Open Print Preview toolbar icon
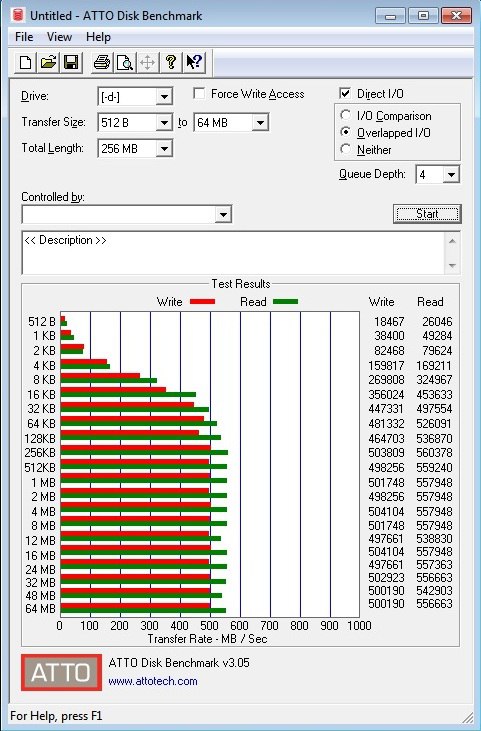Image resolution: width=481 pixels, height=731 pixels. [x=124, y=62]
